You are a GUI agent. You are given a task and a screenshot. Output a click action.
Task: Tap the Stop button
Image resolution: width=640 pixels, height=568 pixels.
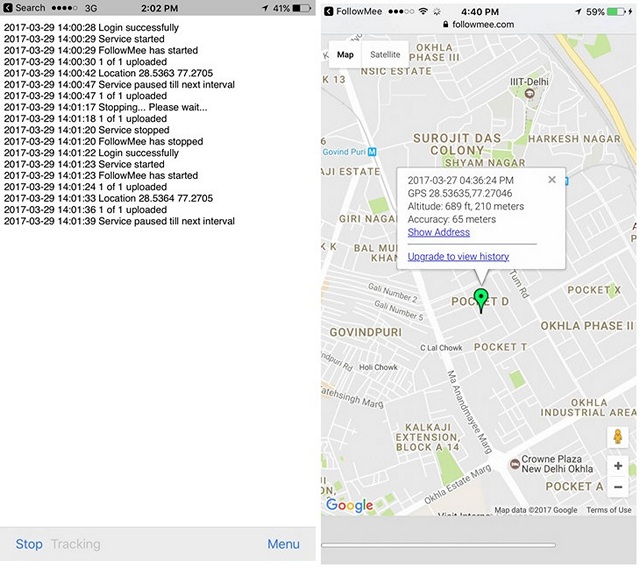[29, 544]
